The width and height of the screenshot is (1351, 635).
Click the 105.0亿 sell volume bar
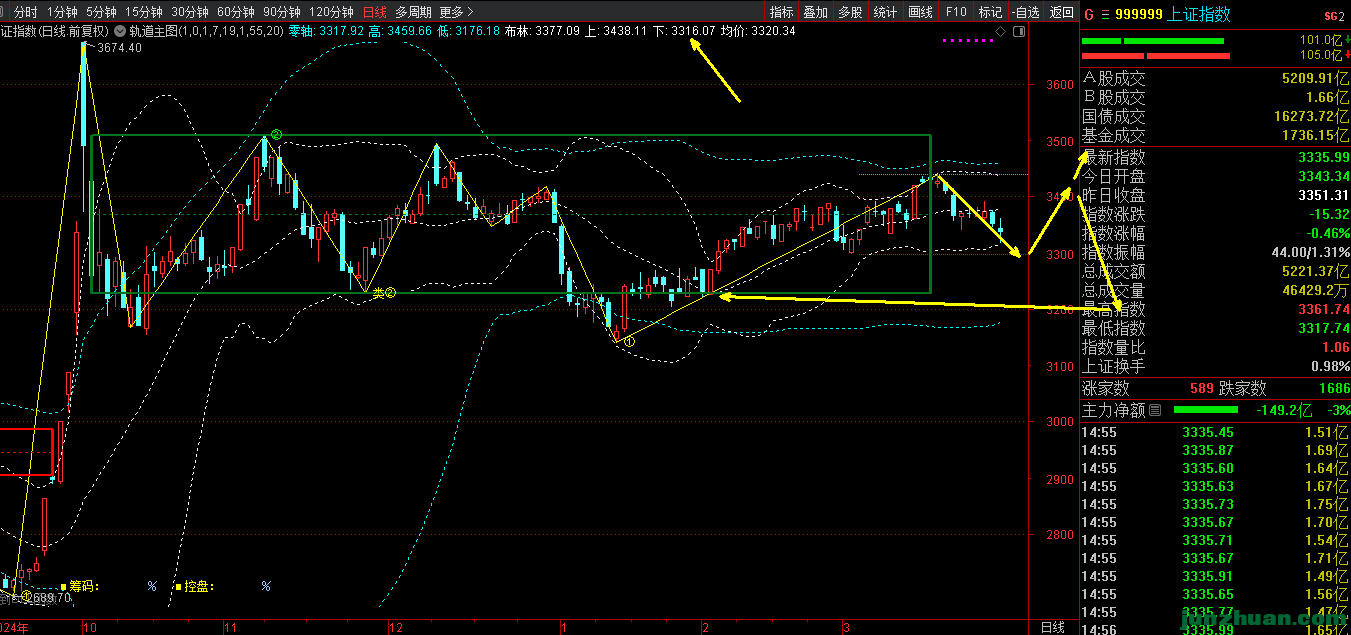coord(1158,56)
